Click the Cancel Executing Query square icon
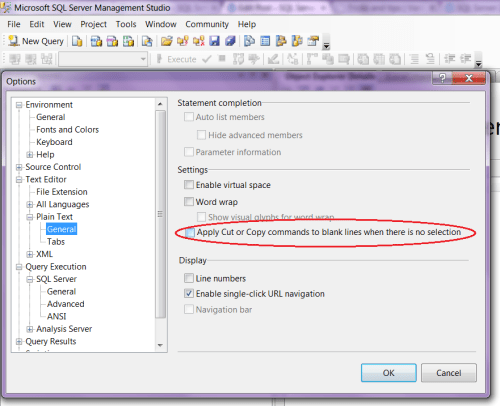The height and width of the screenshot is (406, 500). pyautogui.click(x=222, y=59)
